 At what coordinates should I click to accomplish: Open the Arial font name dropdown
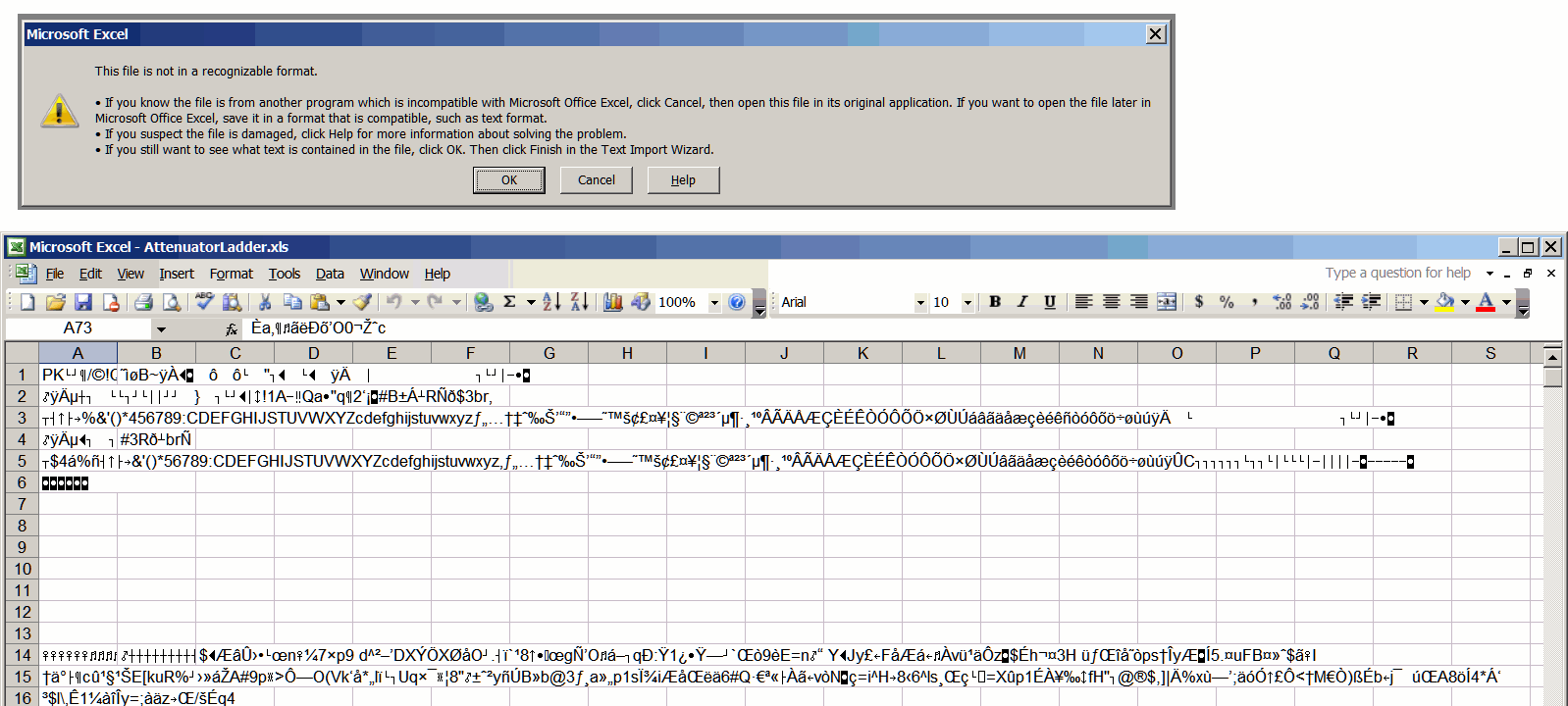(920, 302)
